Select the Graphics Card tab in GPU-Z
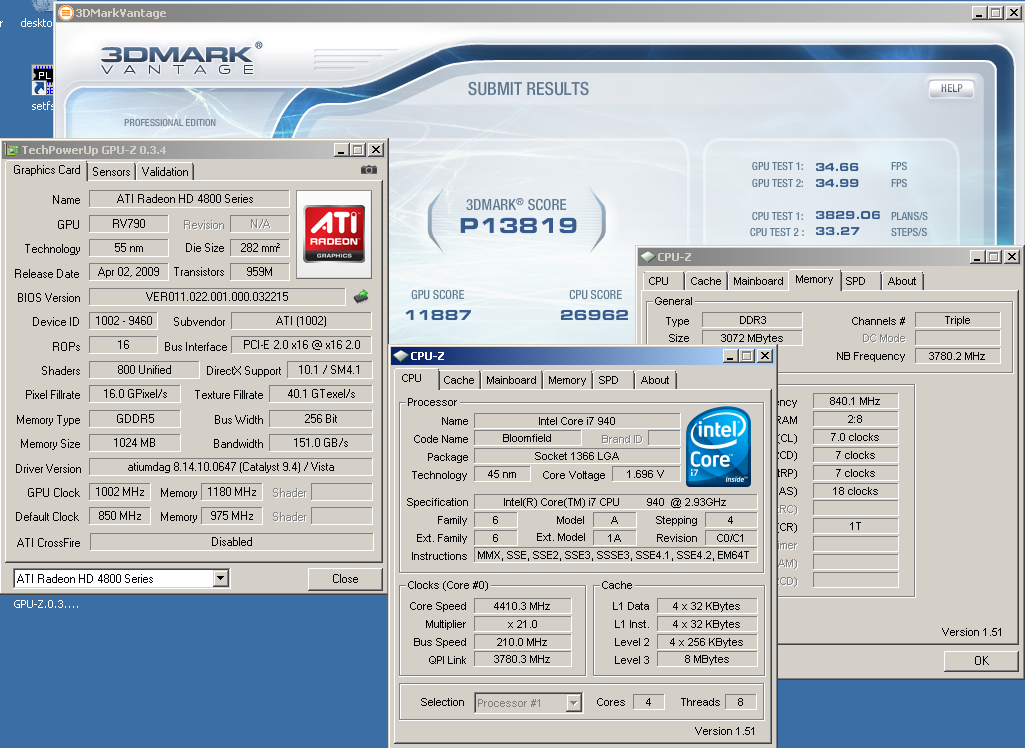 46,170
